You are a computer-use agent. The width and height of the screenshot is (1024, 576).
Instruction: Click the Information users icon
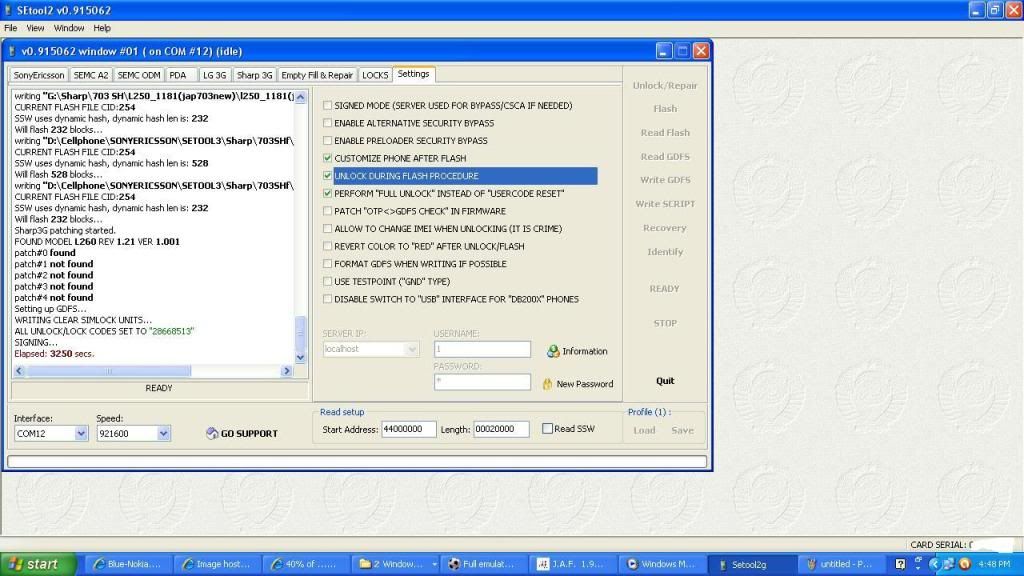click(x=553, y=351)
